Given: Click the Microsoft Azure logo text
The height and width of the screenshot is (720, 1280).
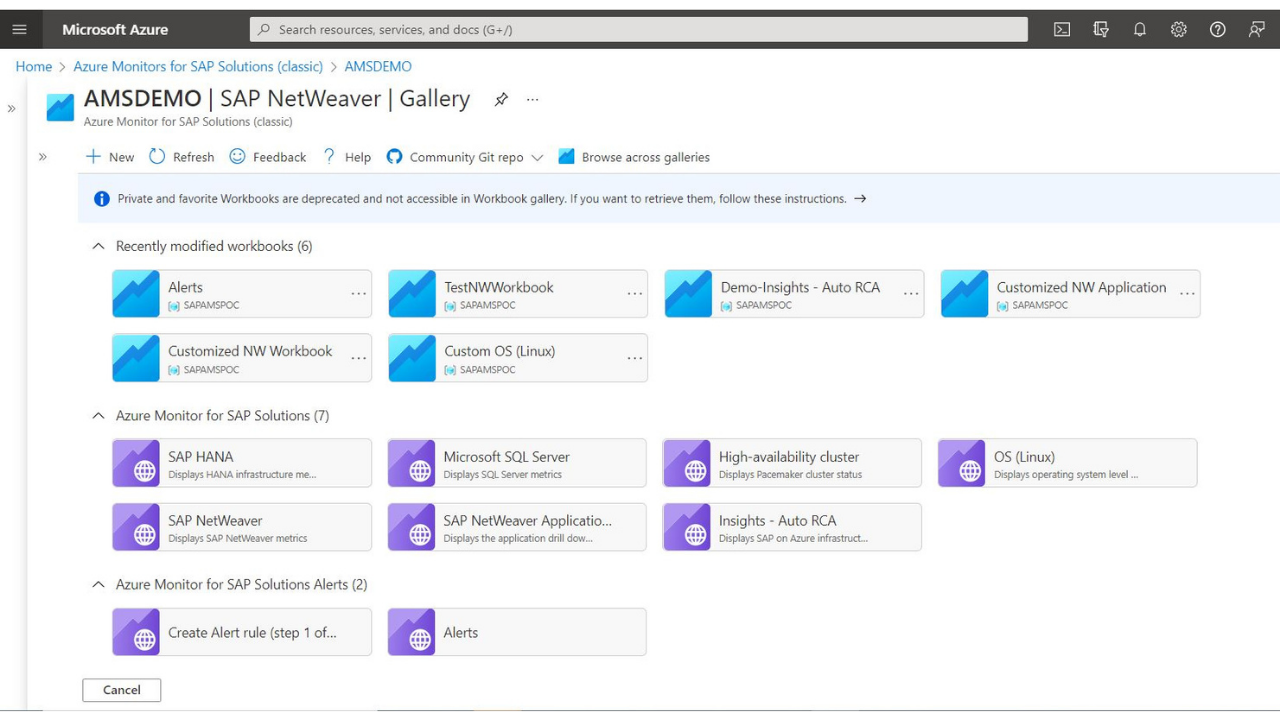Looking at the screenshot, I should point(115,30).
